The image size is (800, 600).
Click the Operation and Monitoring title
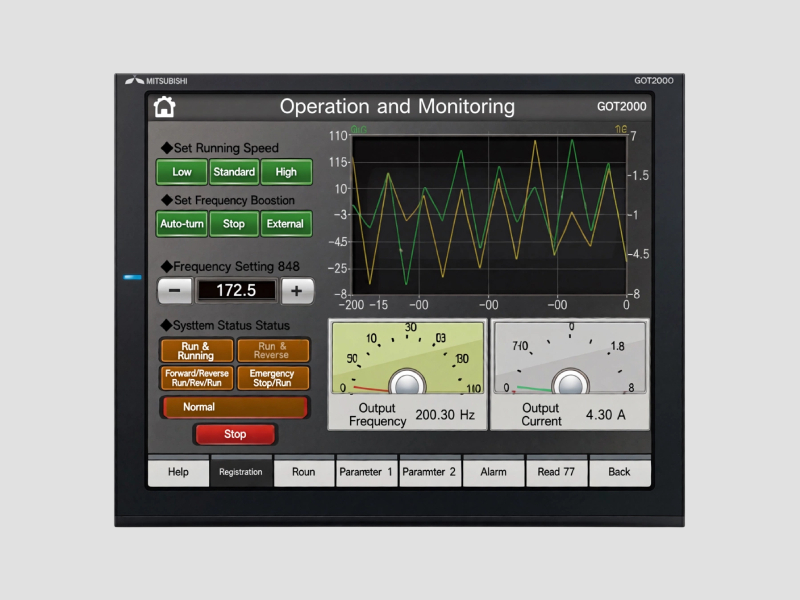pyautogui.click(x=397, y=107)
